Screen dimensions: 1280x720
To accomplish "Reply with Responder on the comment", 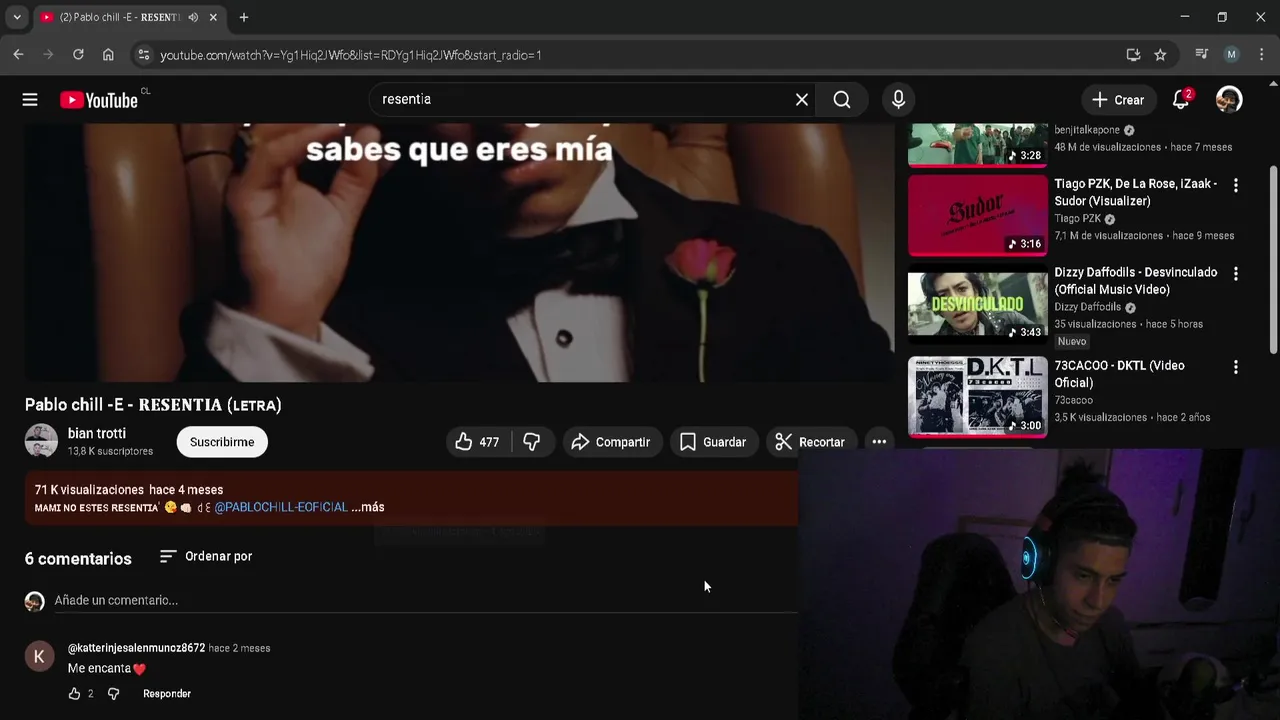I will [167, 693].
